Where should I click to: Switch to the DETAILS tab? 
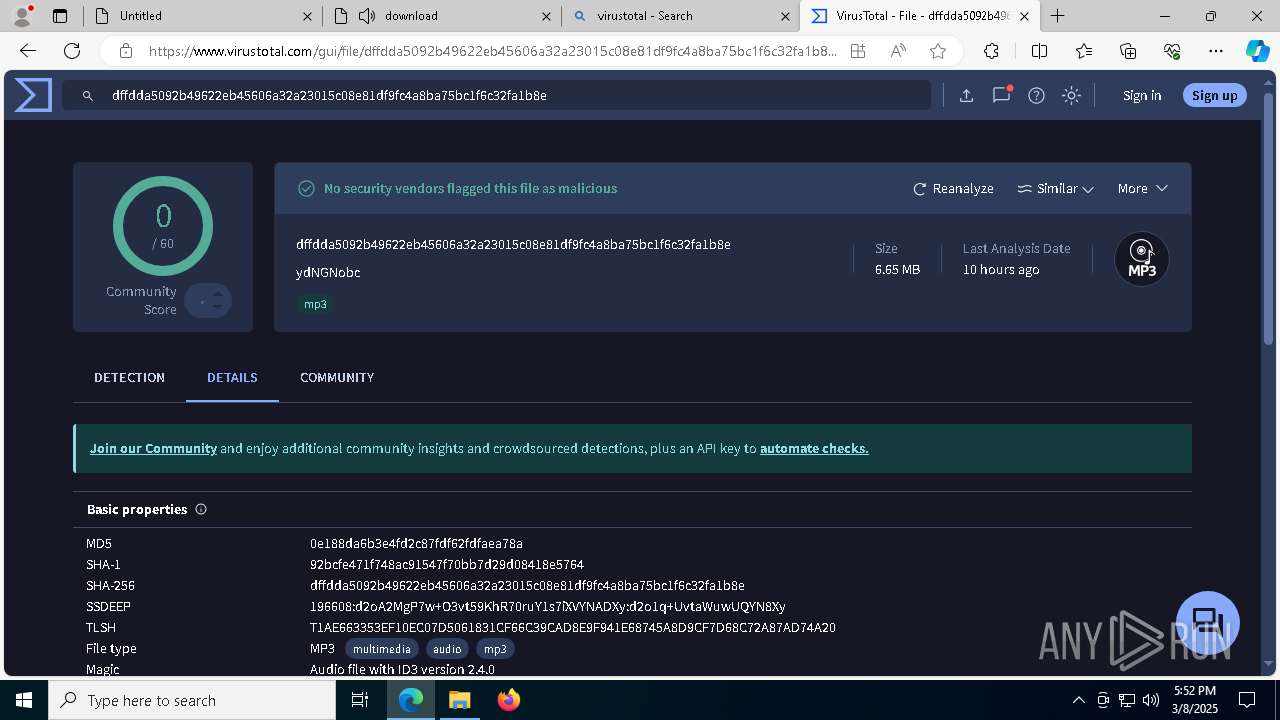coord(232,377)
